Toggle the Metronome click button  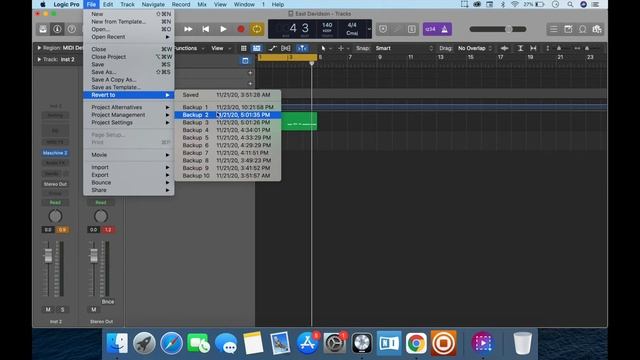[x=444, y=29]
